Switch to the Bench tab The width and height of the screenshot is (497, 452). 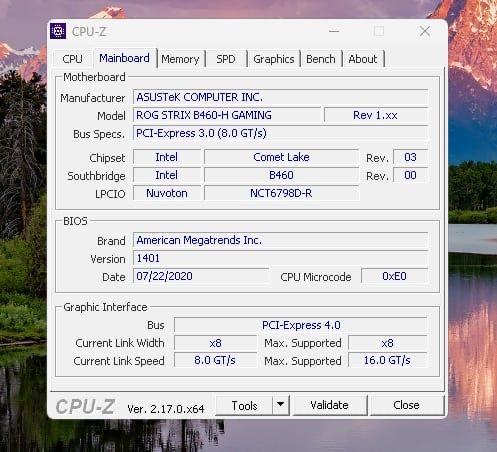pos(321,59)
